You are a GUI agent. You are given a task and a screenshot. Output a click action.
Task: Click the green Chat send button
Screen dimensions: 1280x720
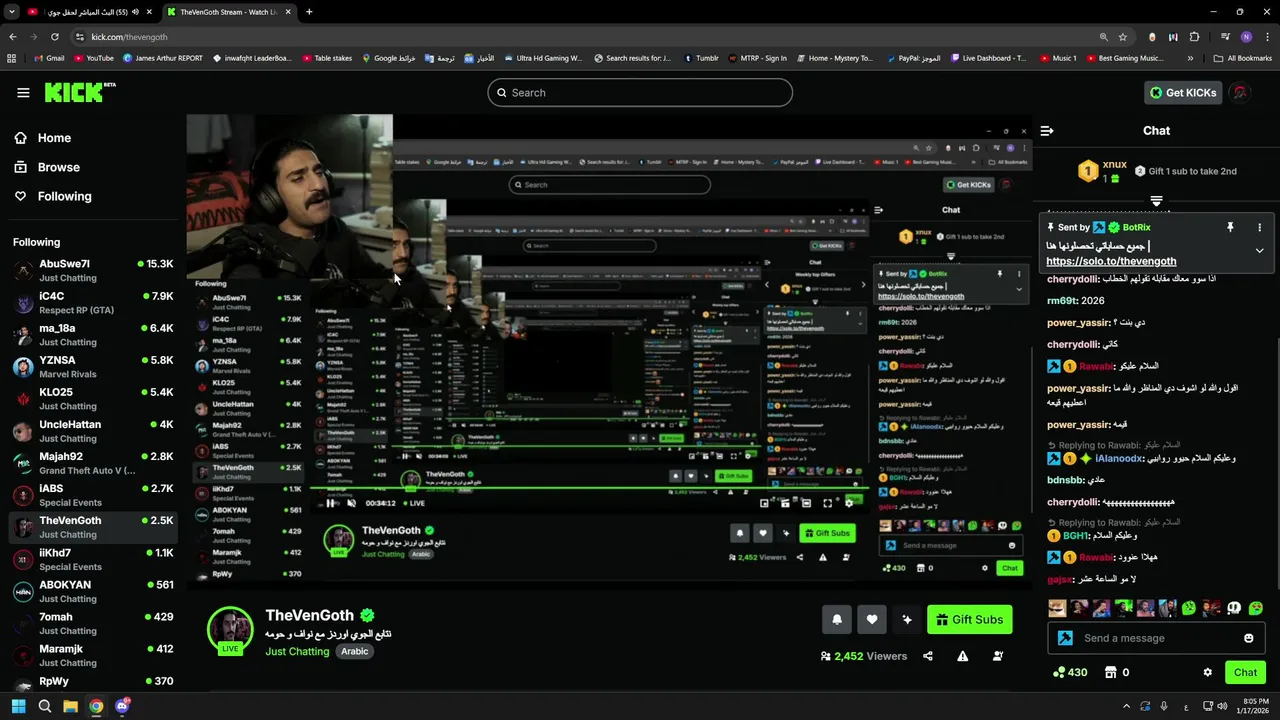1245,673
